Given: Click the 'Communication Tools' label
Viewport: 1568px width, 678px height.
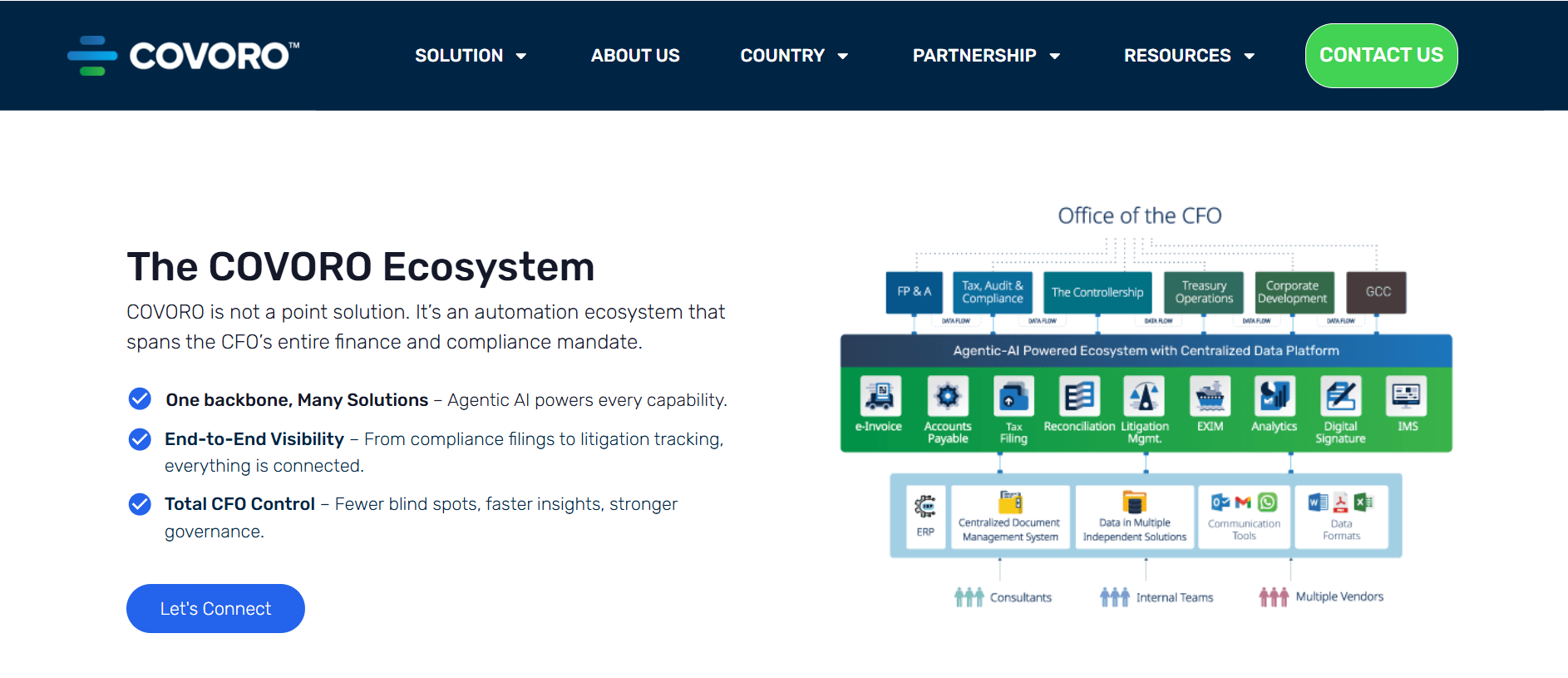Looking at the screenshot, I should click(x=1244, y=530).
